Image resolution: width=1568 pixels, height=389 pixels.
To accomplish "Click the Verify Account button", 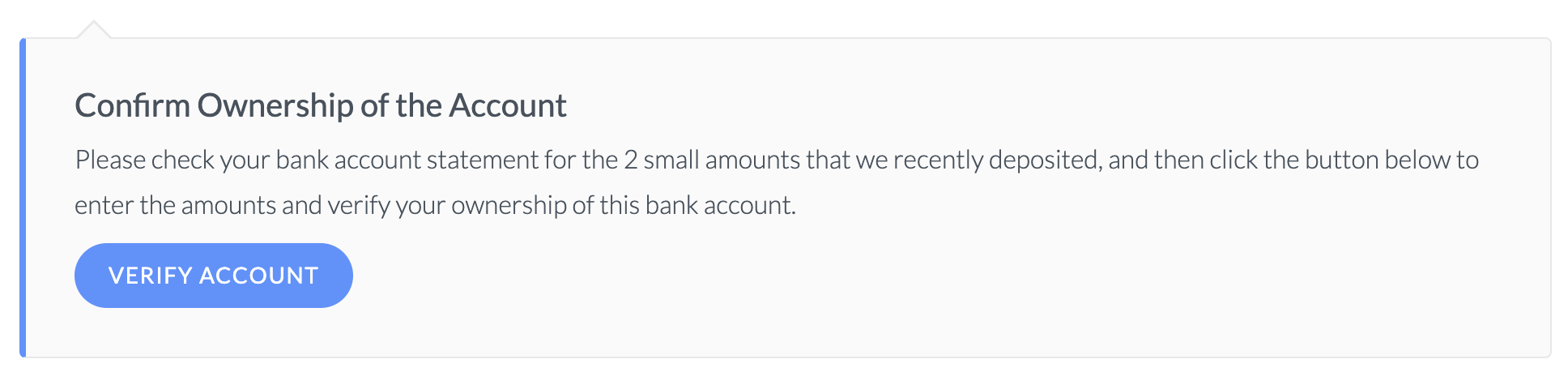I will (x=214, y=276).
